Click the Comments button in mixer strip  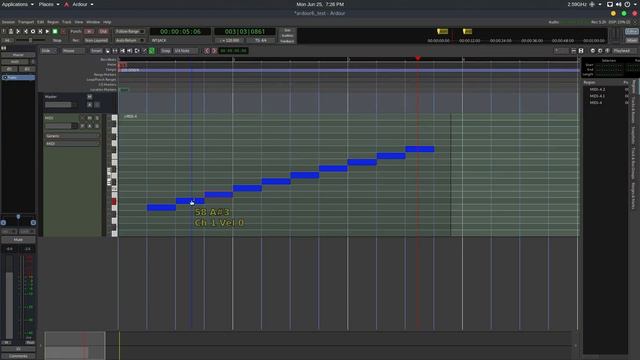[x=18, y=356]
